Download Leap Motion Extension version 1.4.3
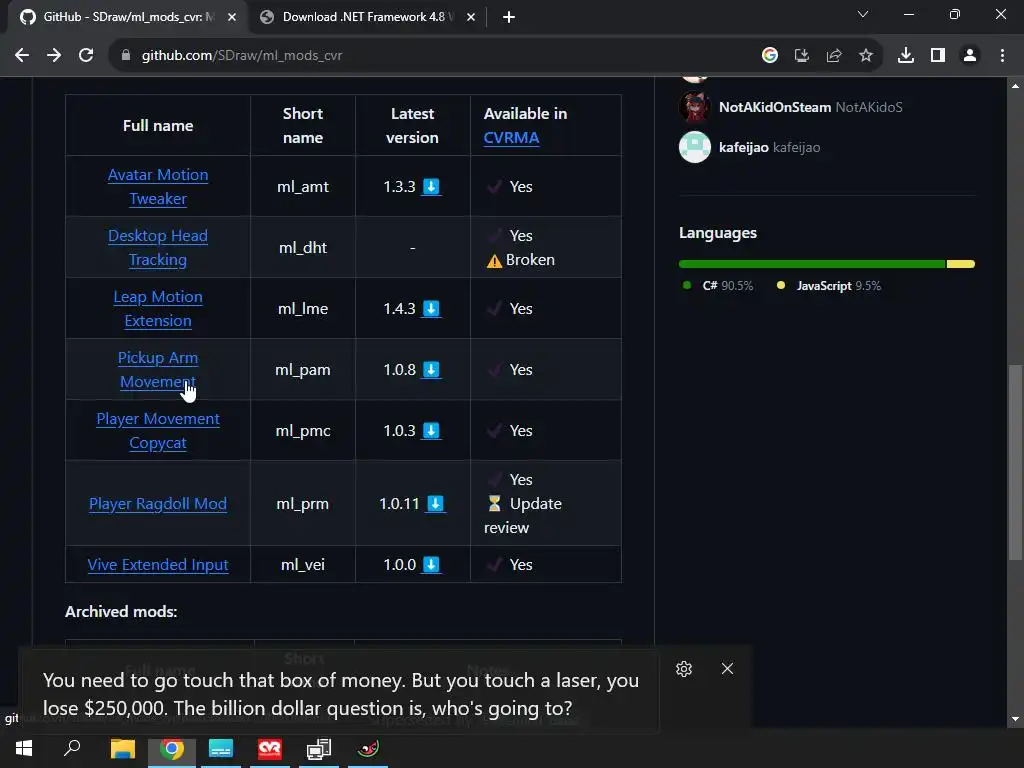The height and width of the screenshot is (768, 1024). click(x=431, y=309)
